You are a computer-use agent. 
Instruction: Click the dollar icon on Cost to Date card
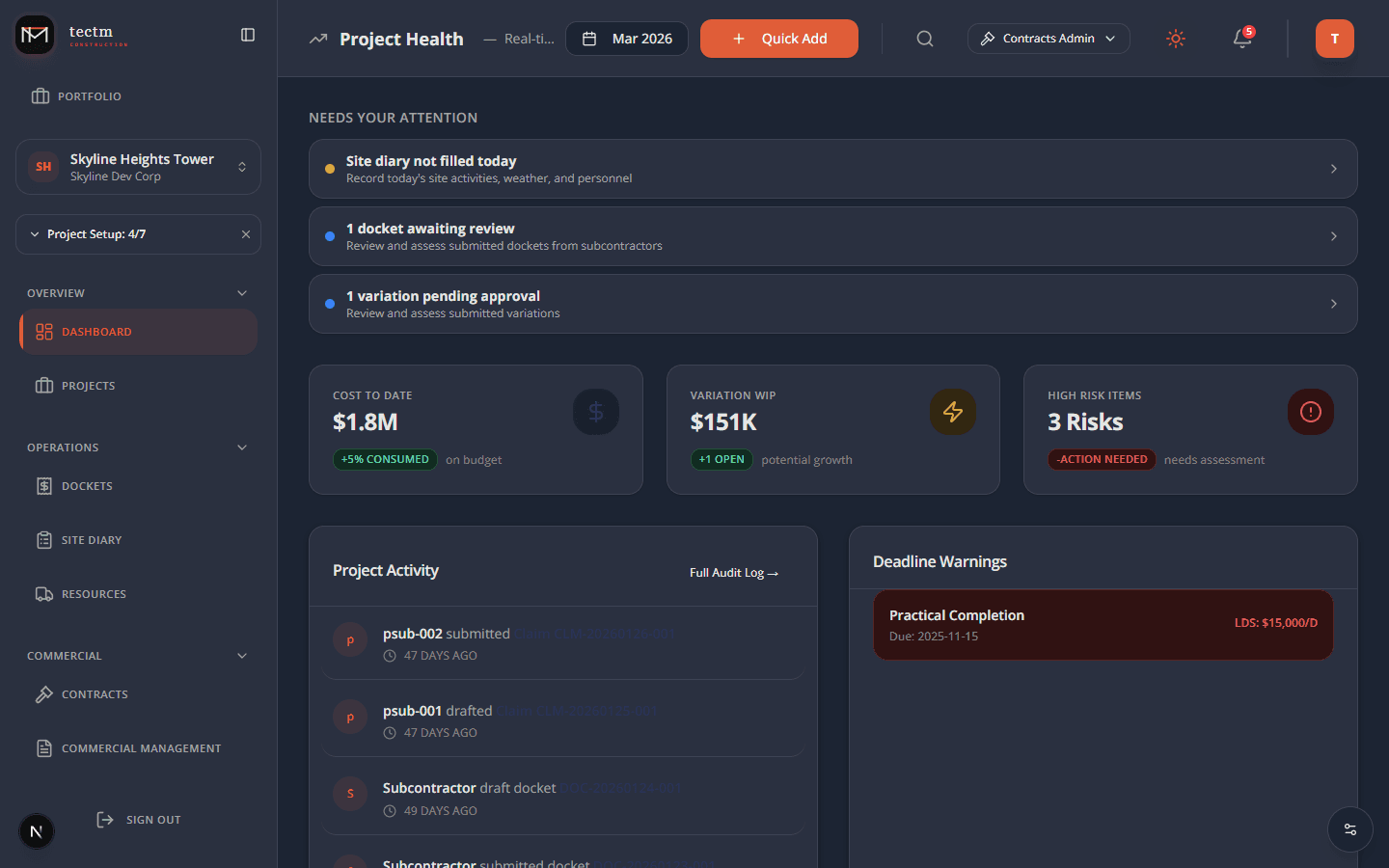(x=595, y=411)
